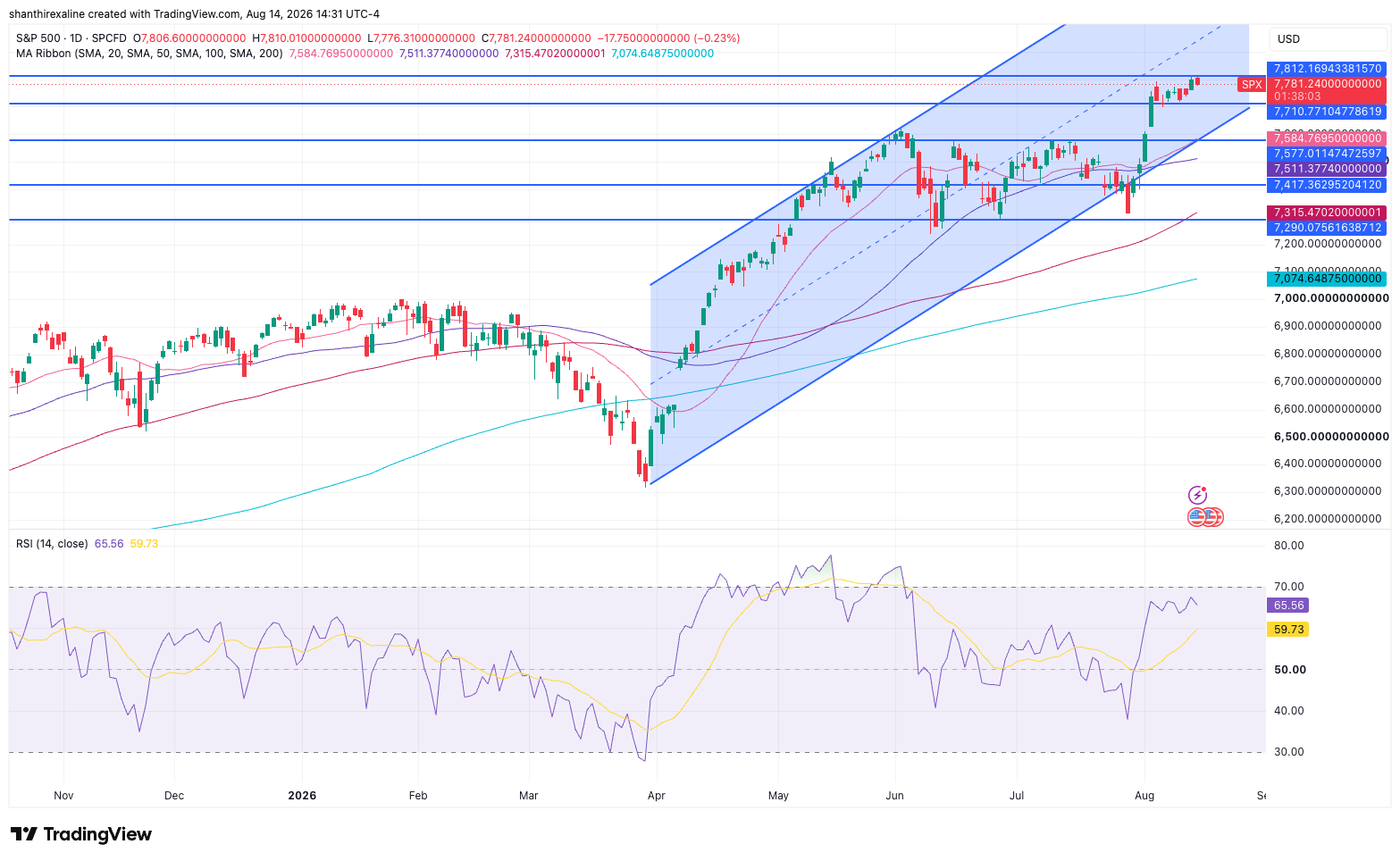Click cyan SMA 200 value in MA Ribbon legend
This screenshot has height=861, width=1400.
(662, 54)
